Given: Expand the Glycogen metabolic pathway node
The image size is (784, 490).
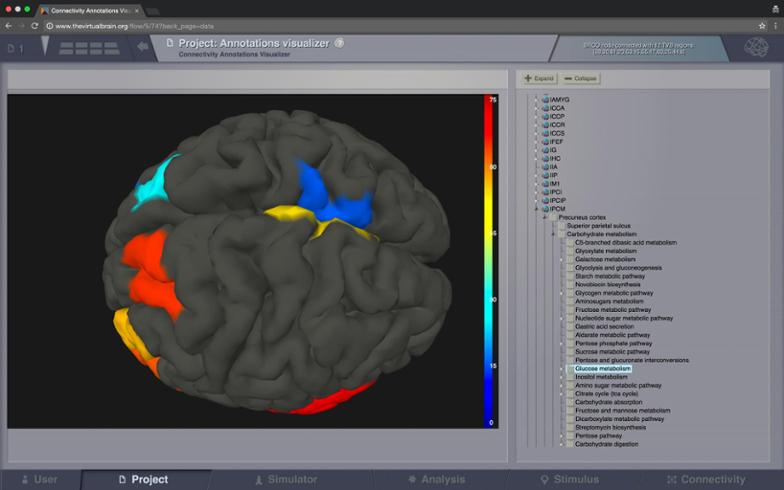Looking at the screenshot, I should 561,293.
